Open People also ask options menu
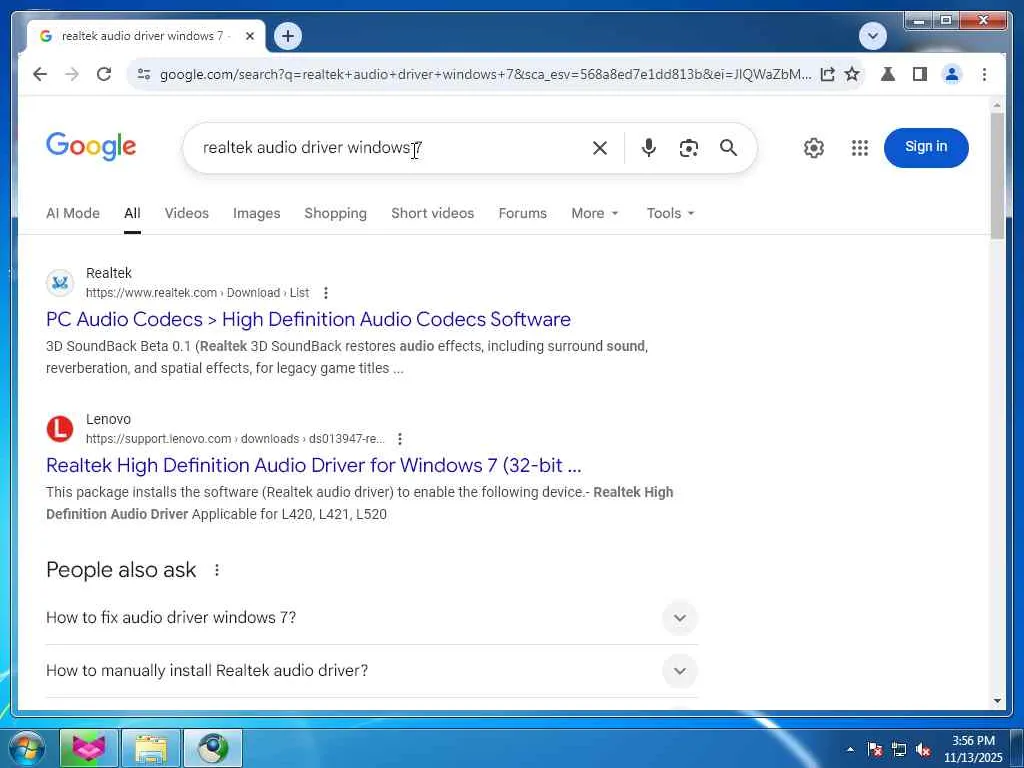The height and width of the screenshot is (768, 1024). point(217,570)
